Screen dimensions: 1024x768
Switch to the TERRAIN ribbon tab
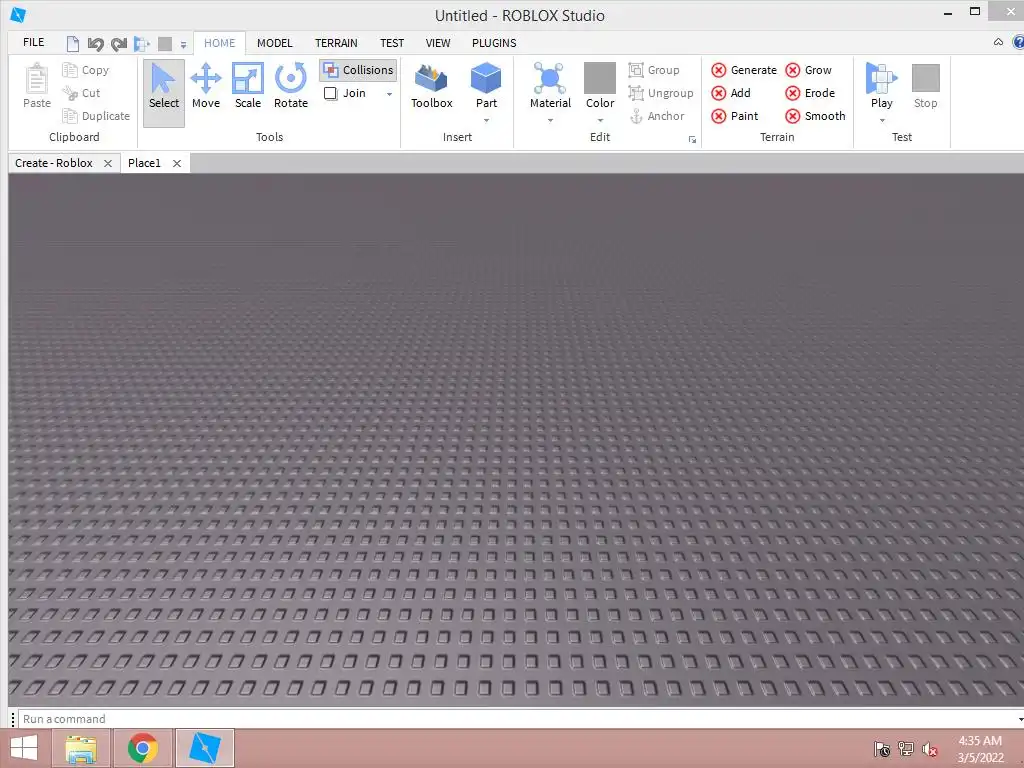(x=336, y=43)
